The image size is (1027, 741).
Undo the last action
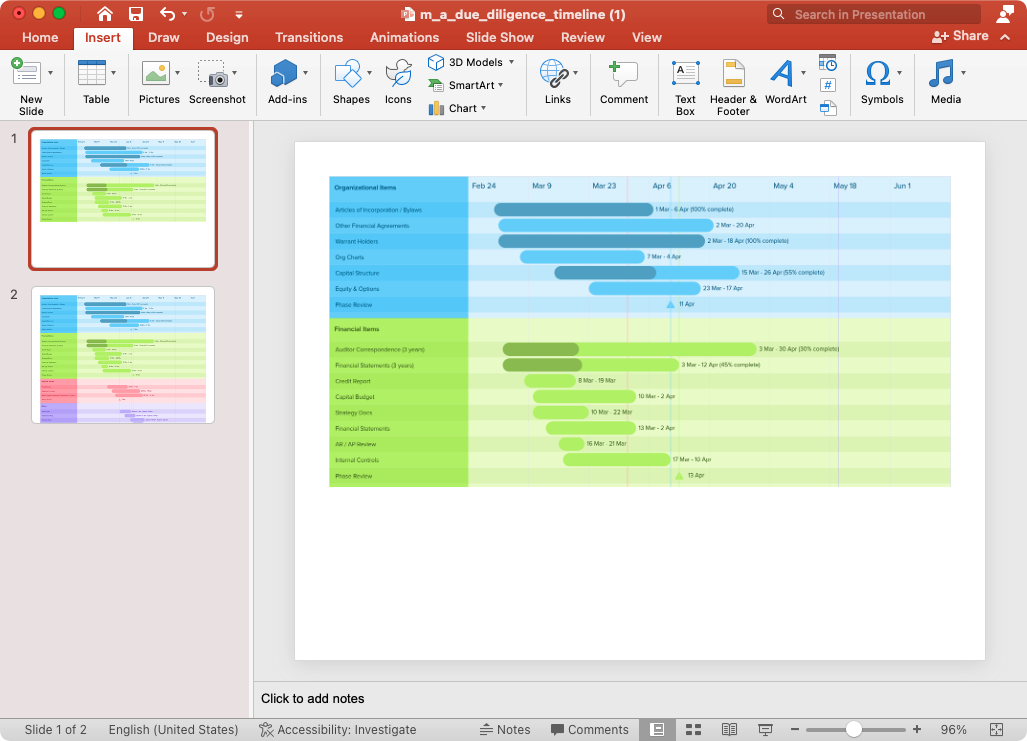pyautogui.click(x=168, y=14)
